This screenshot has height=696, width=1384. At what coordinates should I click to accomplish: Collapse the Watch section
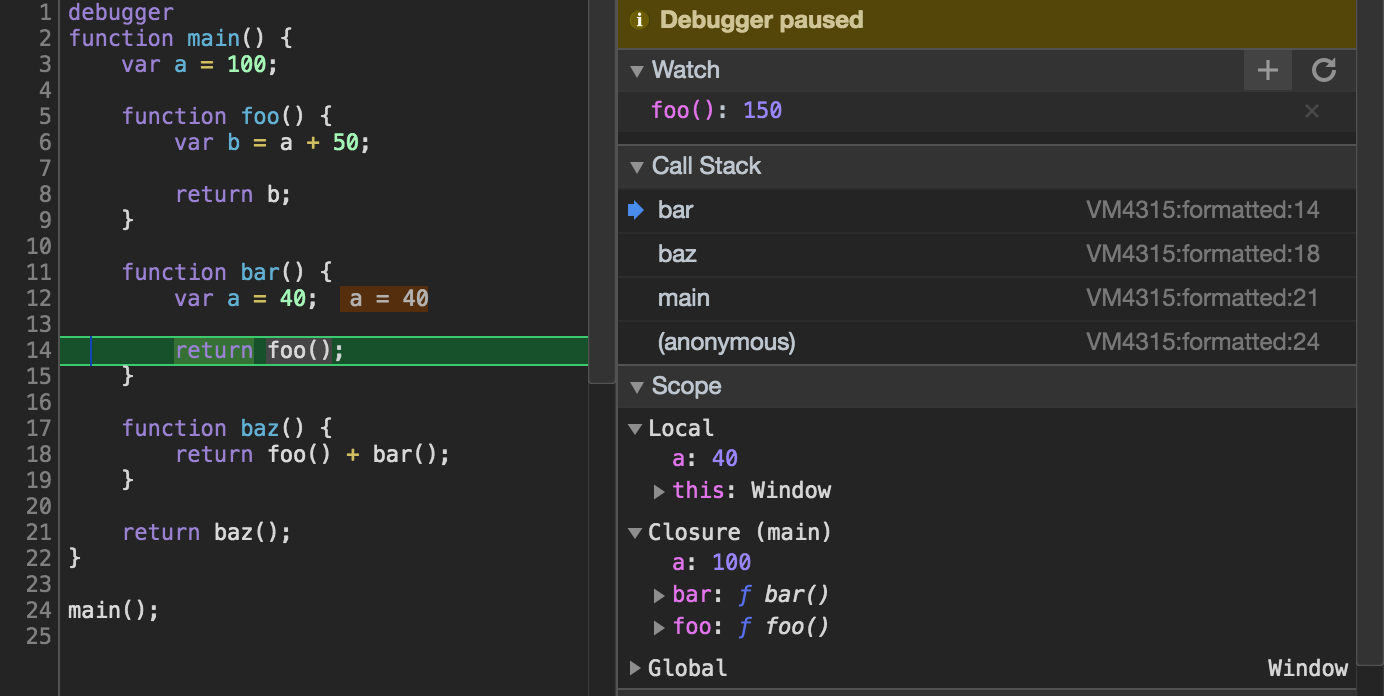point(636,70)
